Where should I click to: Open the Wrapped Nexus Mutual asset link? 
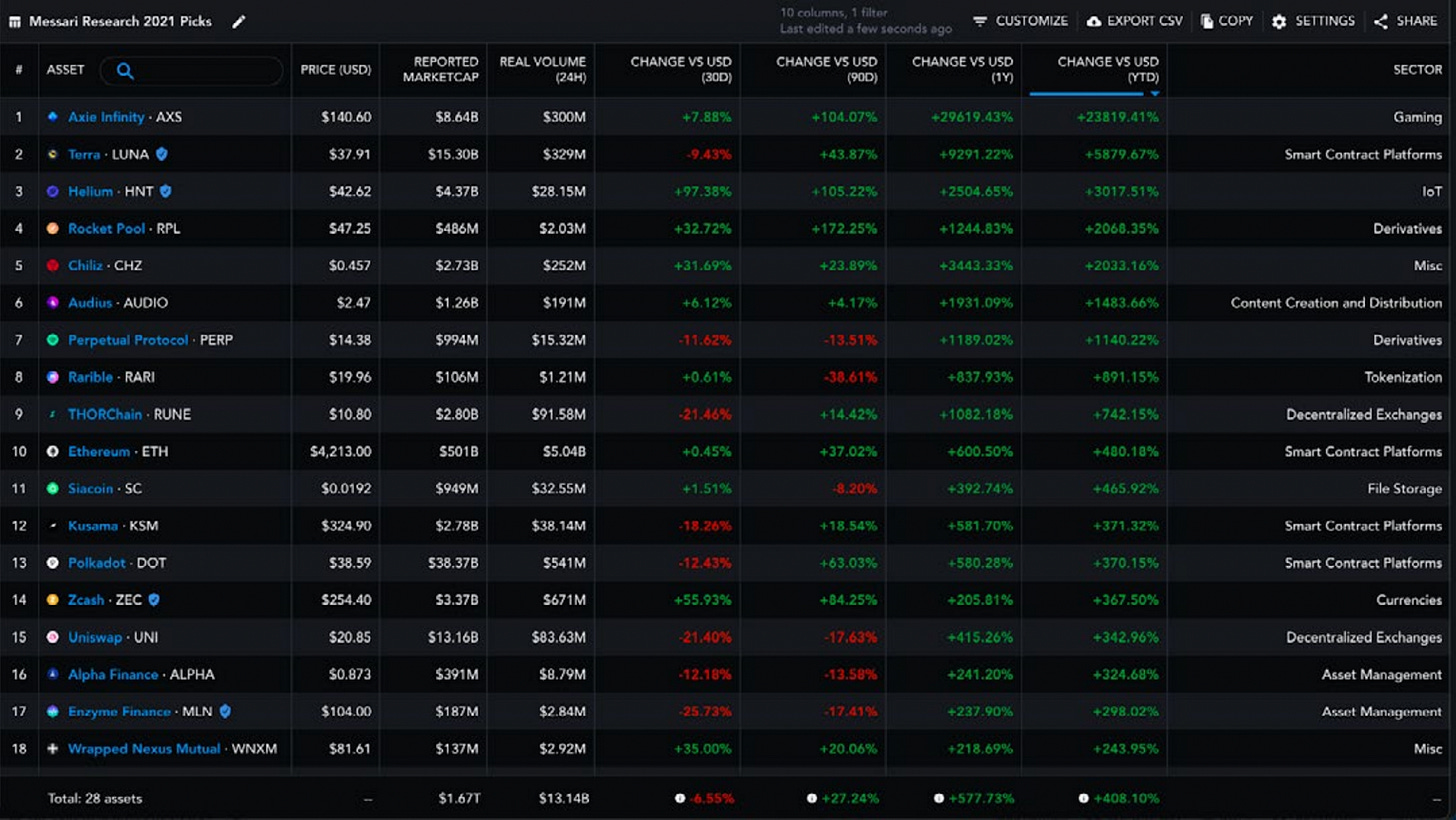[144, 748]
